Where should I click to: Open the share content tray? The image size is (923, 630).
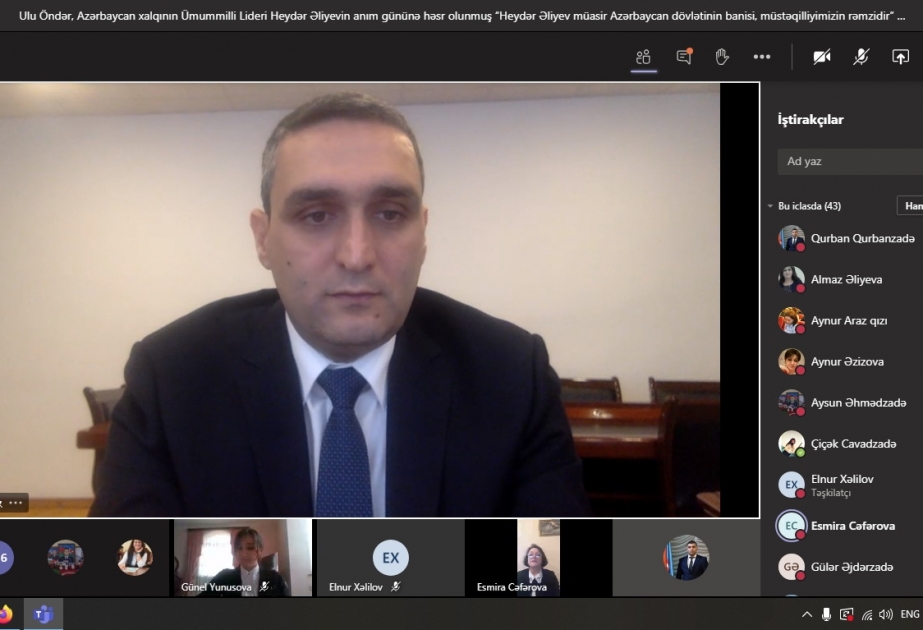tap(900, 57)
